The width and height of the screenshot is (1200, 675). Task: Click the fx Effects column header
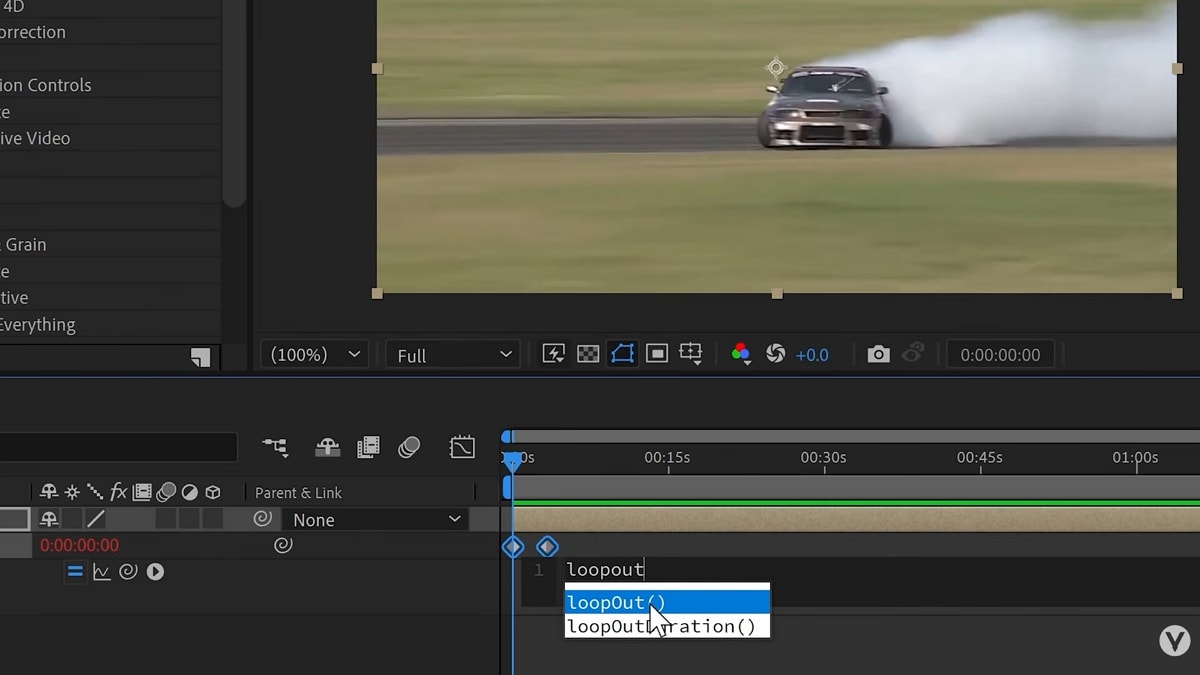click(x=119, y=492)
